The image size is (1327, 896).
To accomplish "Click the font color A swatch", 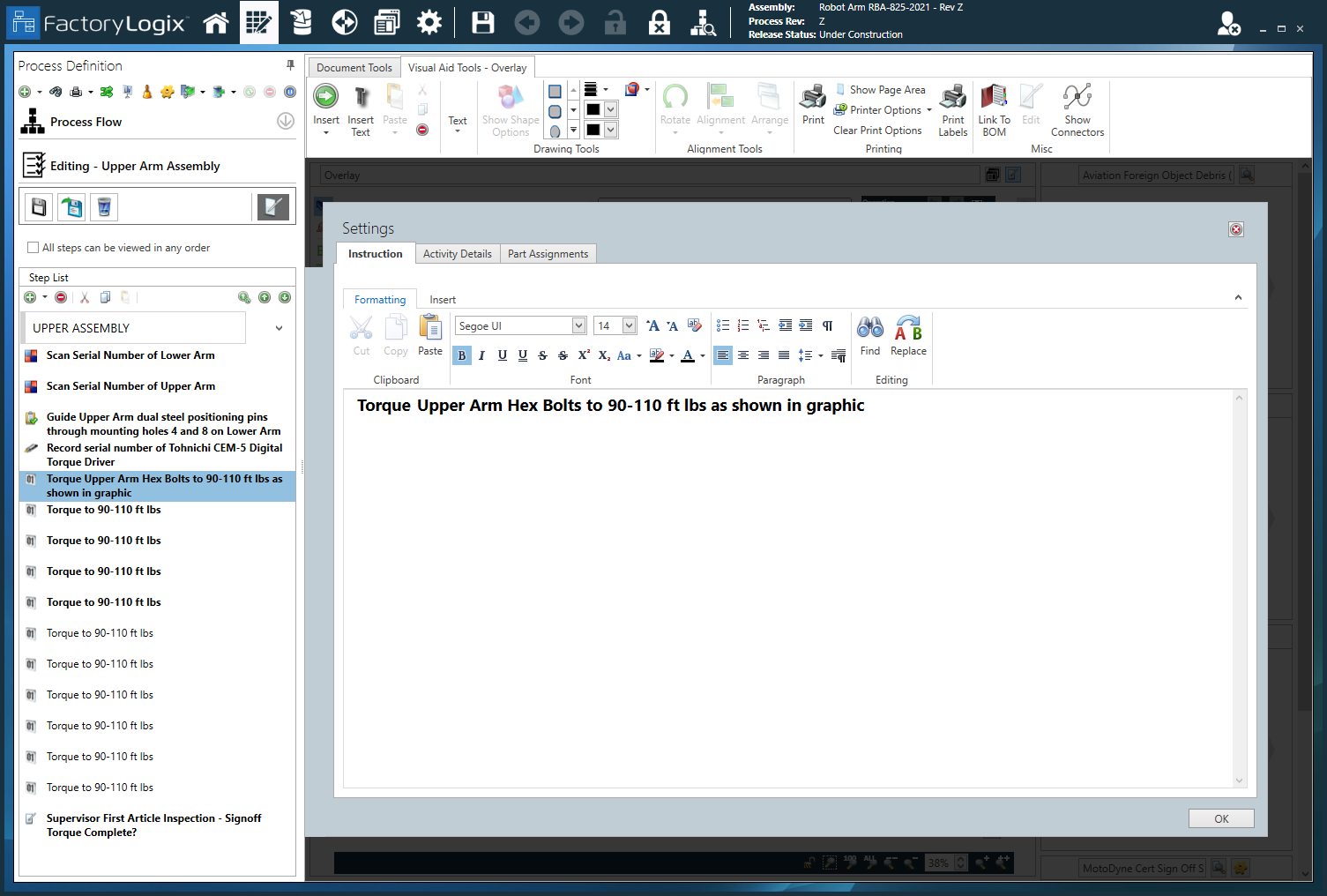I will [x=688, y=355].
